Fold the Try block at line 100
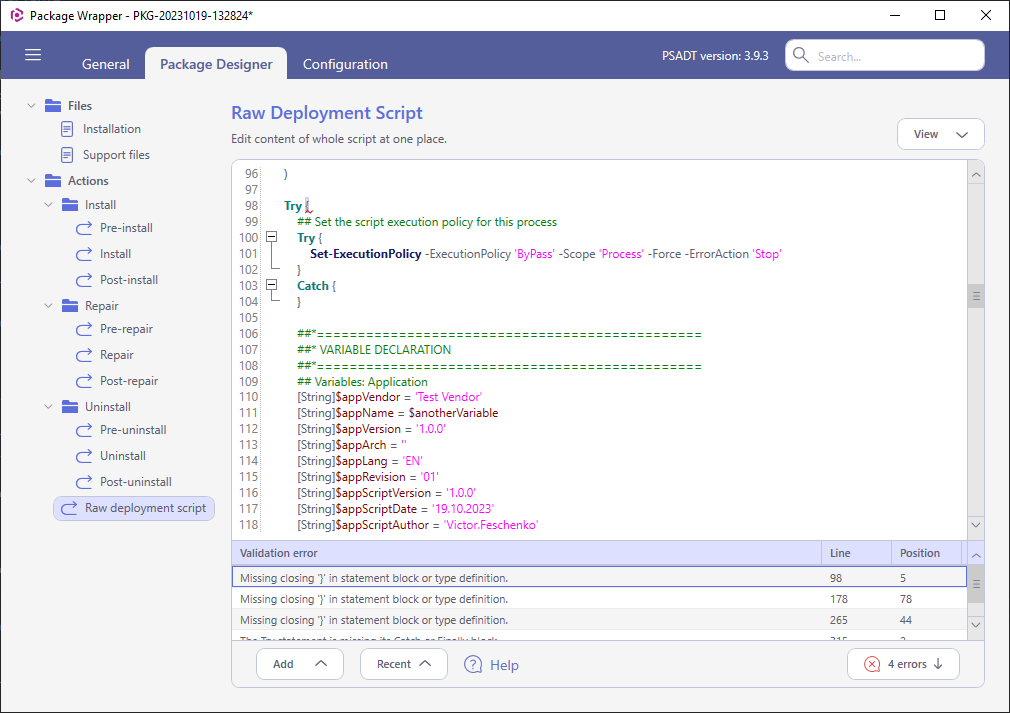Screen dimensions: 1010x713 [x=272, y=237]
